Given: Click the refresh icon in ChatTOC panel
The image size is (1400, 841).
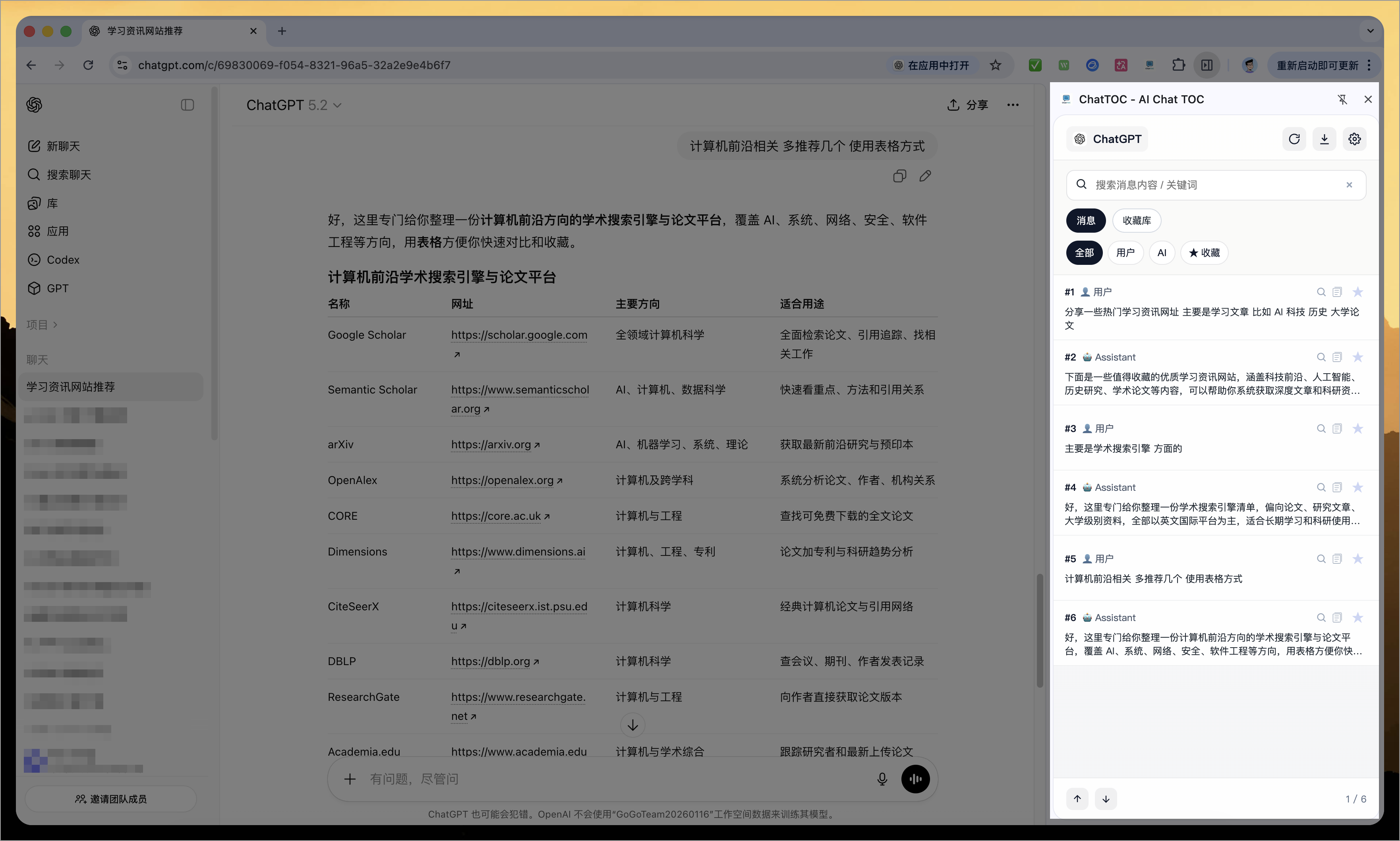Looking at the screenshot, I should point(1294,139).
